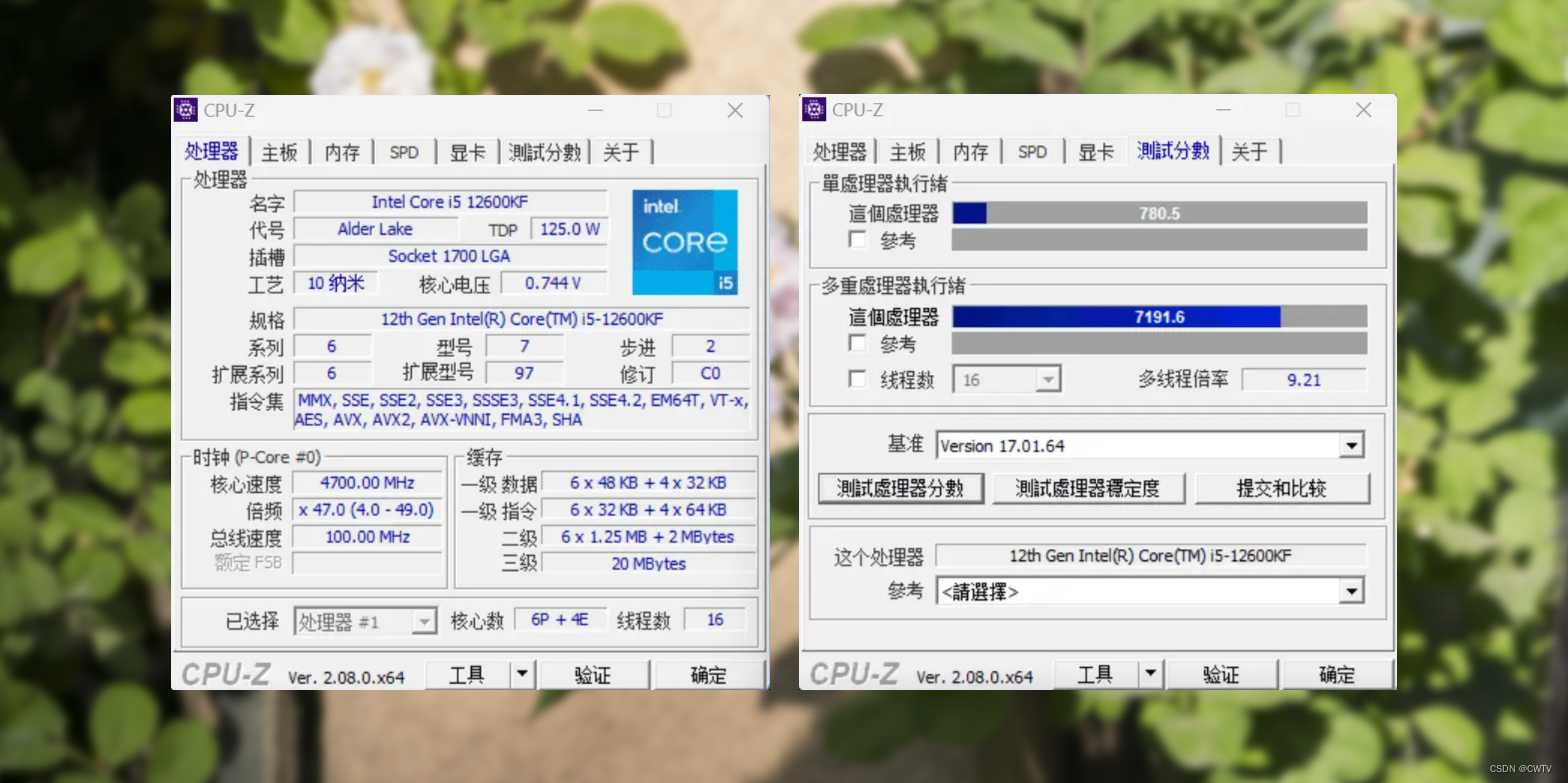1568x783 pixels.
Task: Expand the 工具 dropdown arrow in left window
Action: tap(522, 675)
